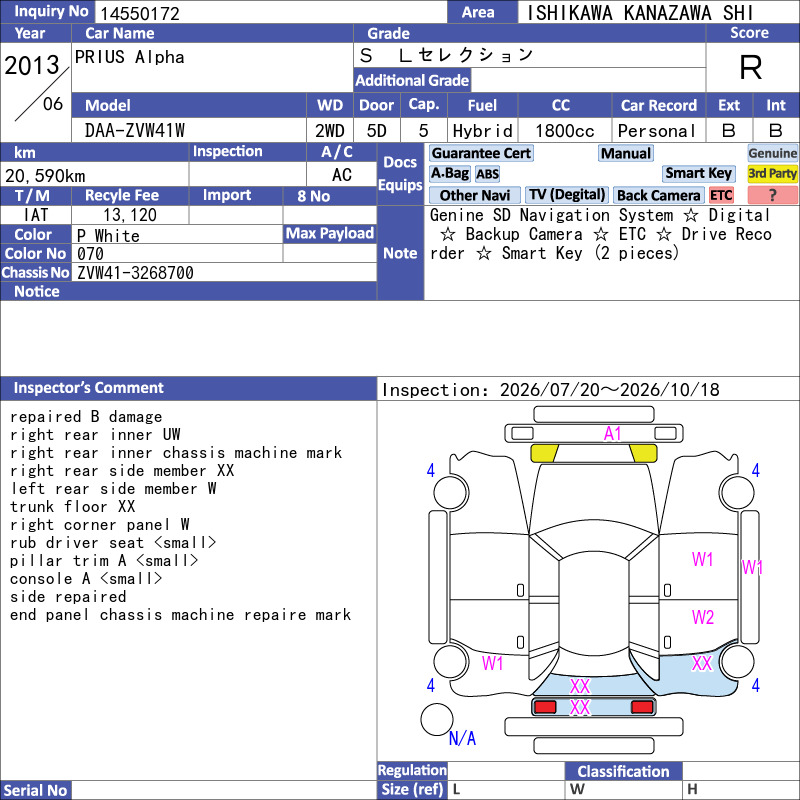Click the inquiry number 14550172
The image size is (800, 800).
pyautogui.click(x=140, y=13)
